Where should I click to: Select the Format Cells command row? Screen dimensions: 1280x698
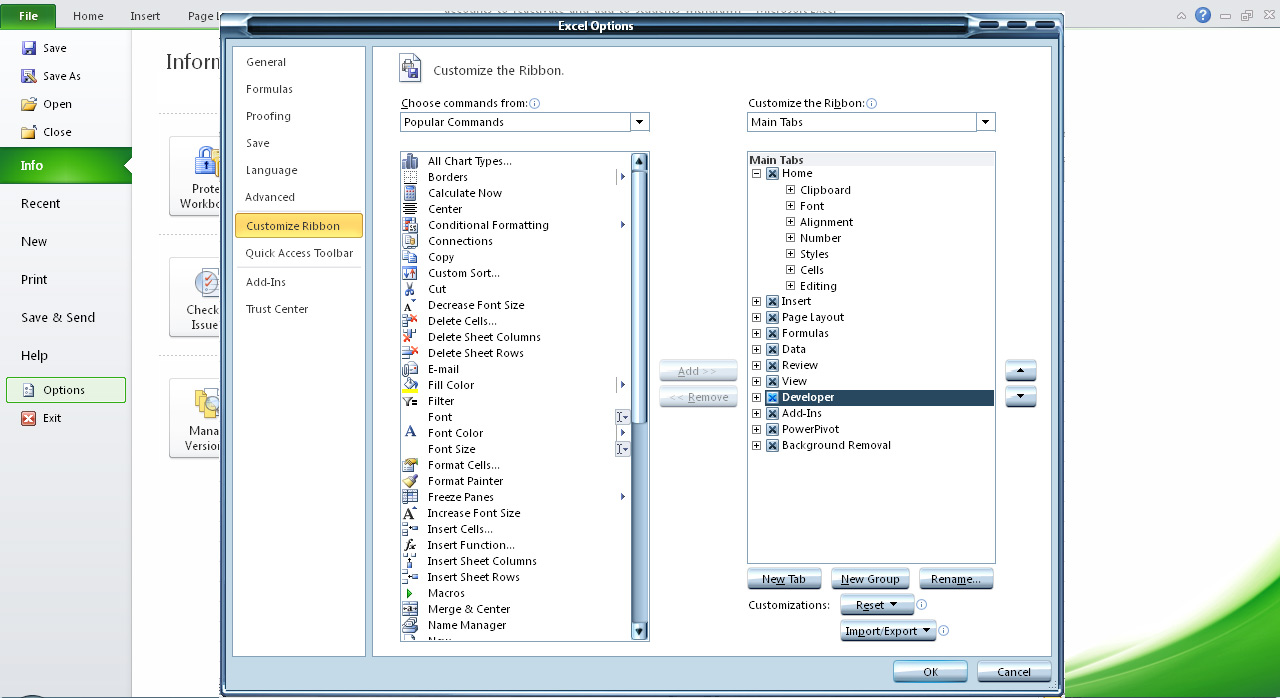pyautogui.click(x=515, y=465)
